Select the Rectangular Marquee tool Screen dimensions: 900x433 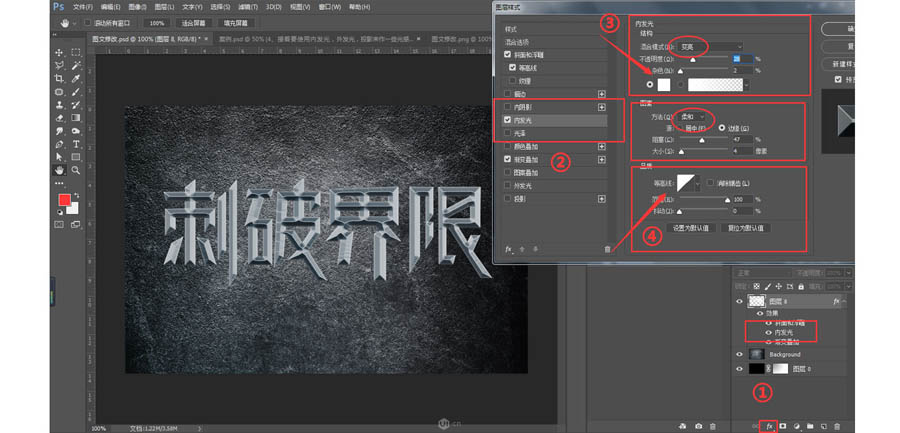(x=76, y=52)
